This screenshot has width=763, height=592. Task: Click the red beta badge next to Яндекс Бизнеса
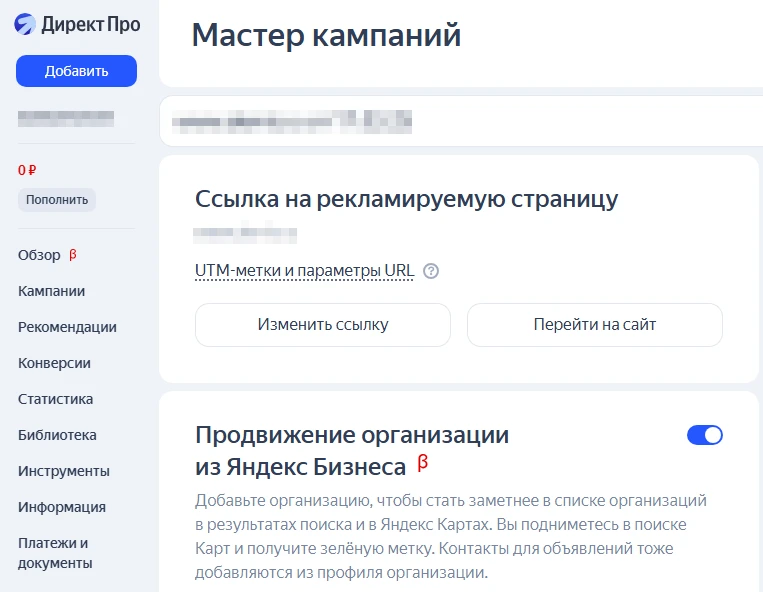[x=422, y=463]
